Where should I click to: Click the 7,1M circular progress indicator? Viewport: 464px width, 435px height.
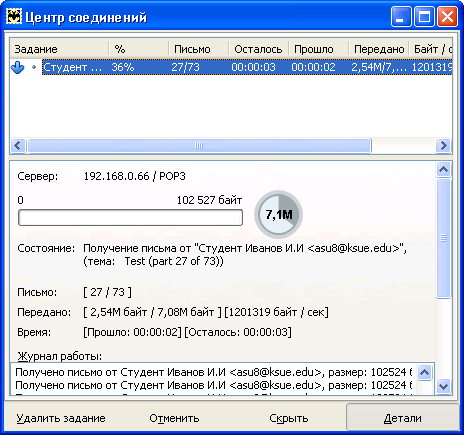[x=279, y=214]
